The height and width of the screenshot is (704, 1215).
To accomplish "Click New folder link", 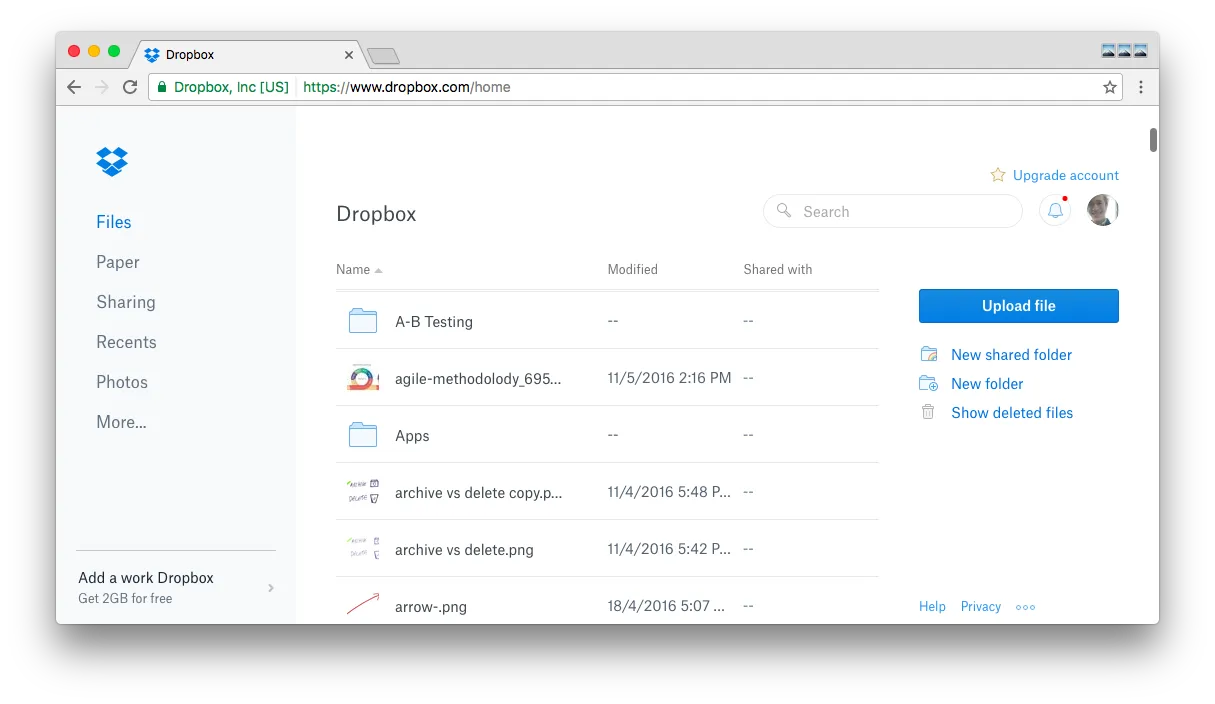I will (x=987, y=383).
